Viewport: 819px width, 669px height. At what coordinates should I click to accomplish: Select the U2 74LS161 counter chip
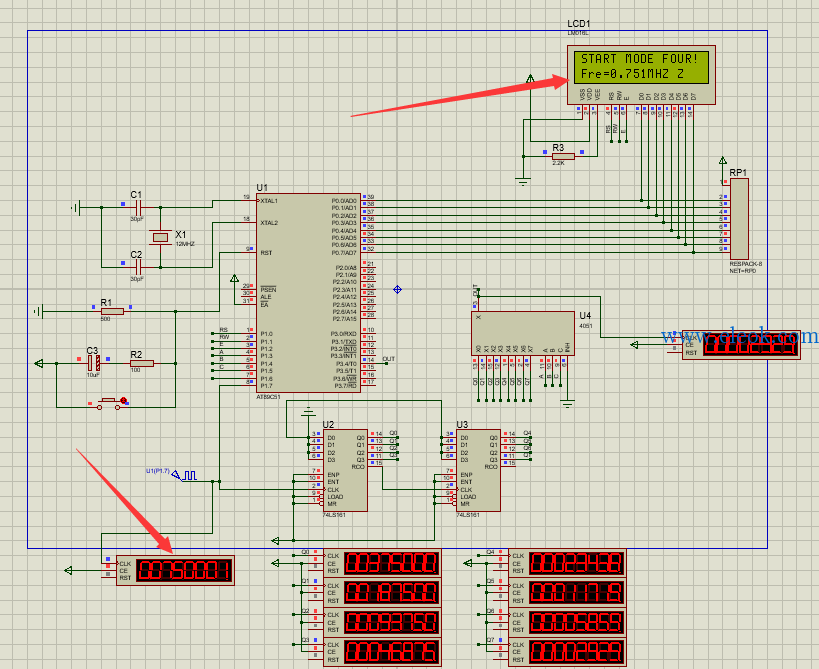(345, 471)
